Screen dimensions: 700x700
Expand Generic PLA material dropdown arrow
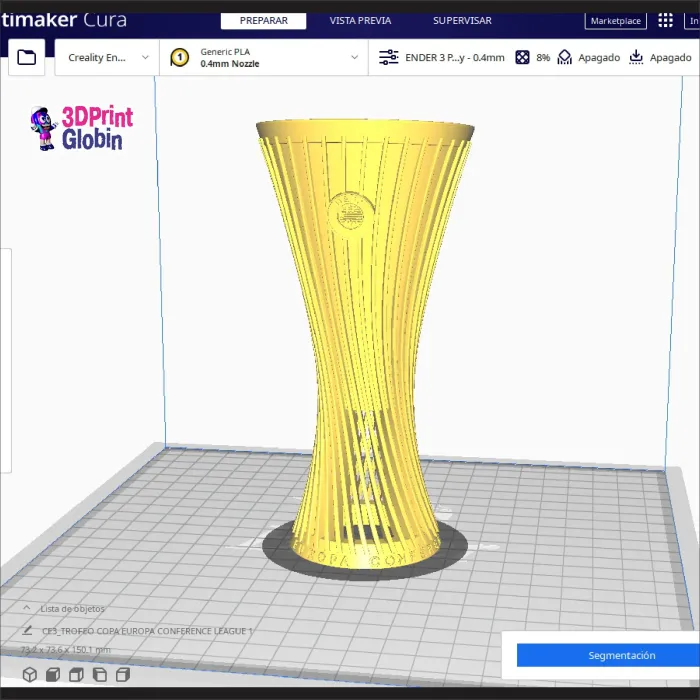[x=354, y=57]
